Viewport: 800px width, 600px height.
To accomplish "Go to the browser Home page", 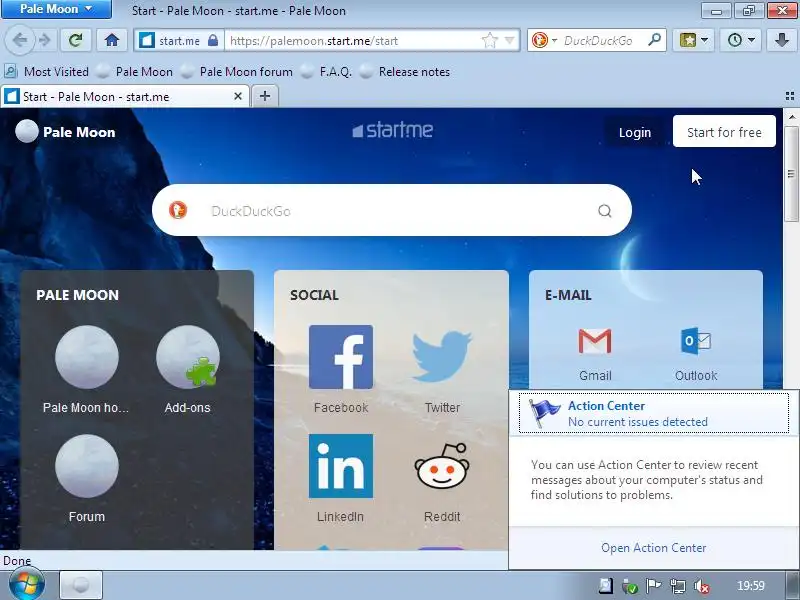I will 112,40.
